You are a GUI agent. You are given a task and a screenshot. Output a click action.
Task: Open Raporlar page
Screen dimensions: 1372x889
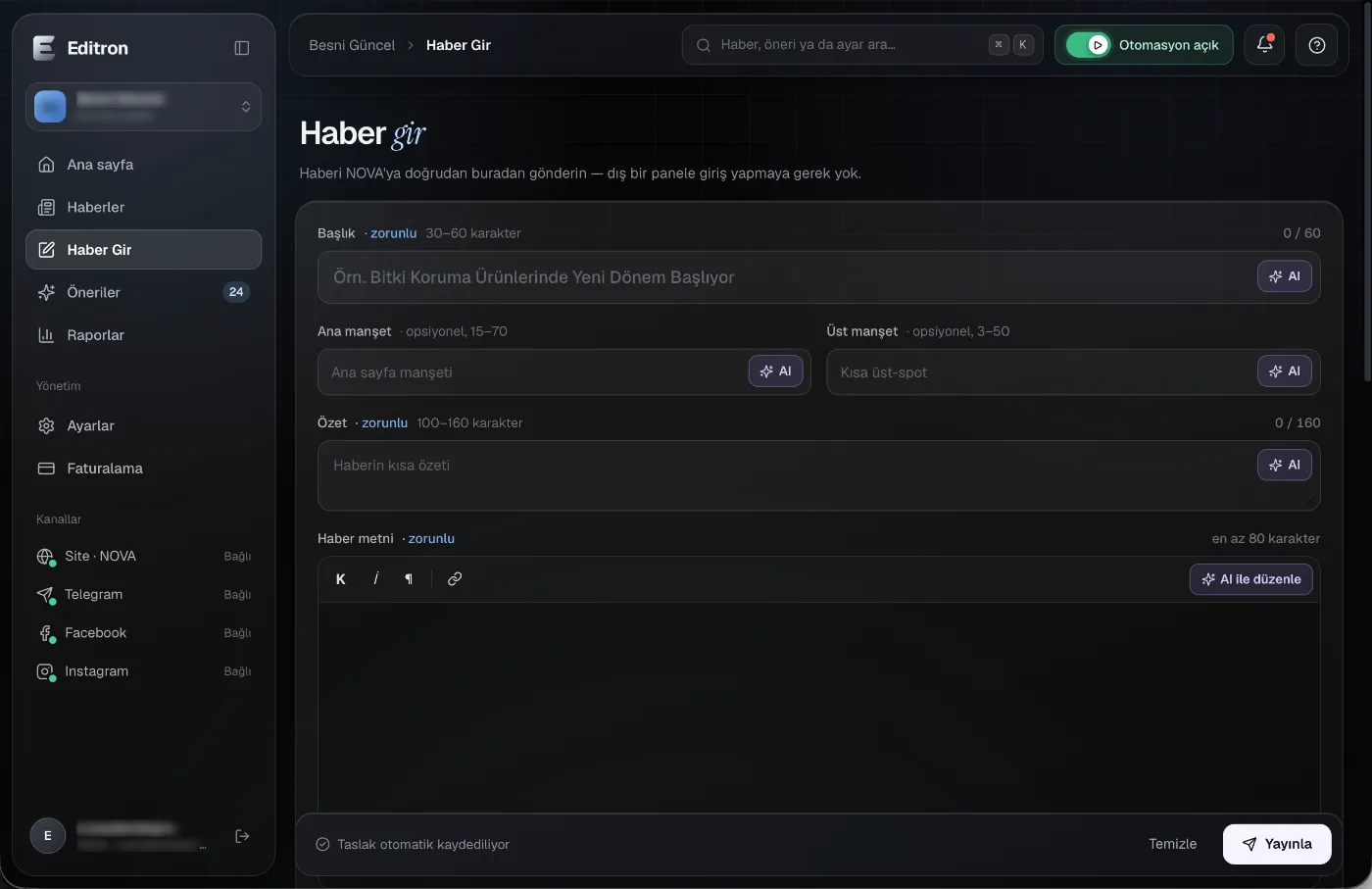(143, 335)
